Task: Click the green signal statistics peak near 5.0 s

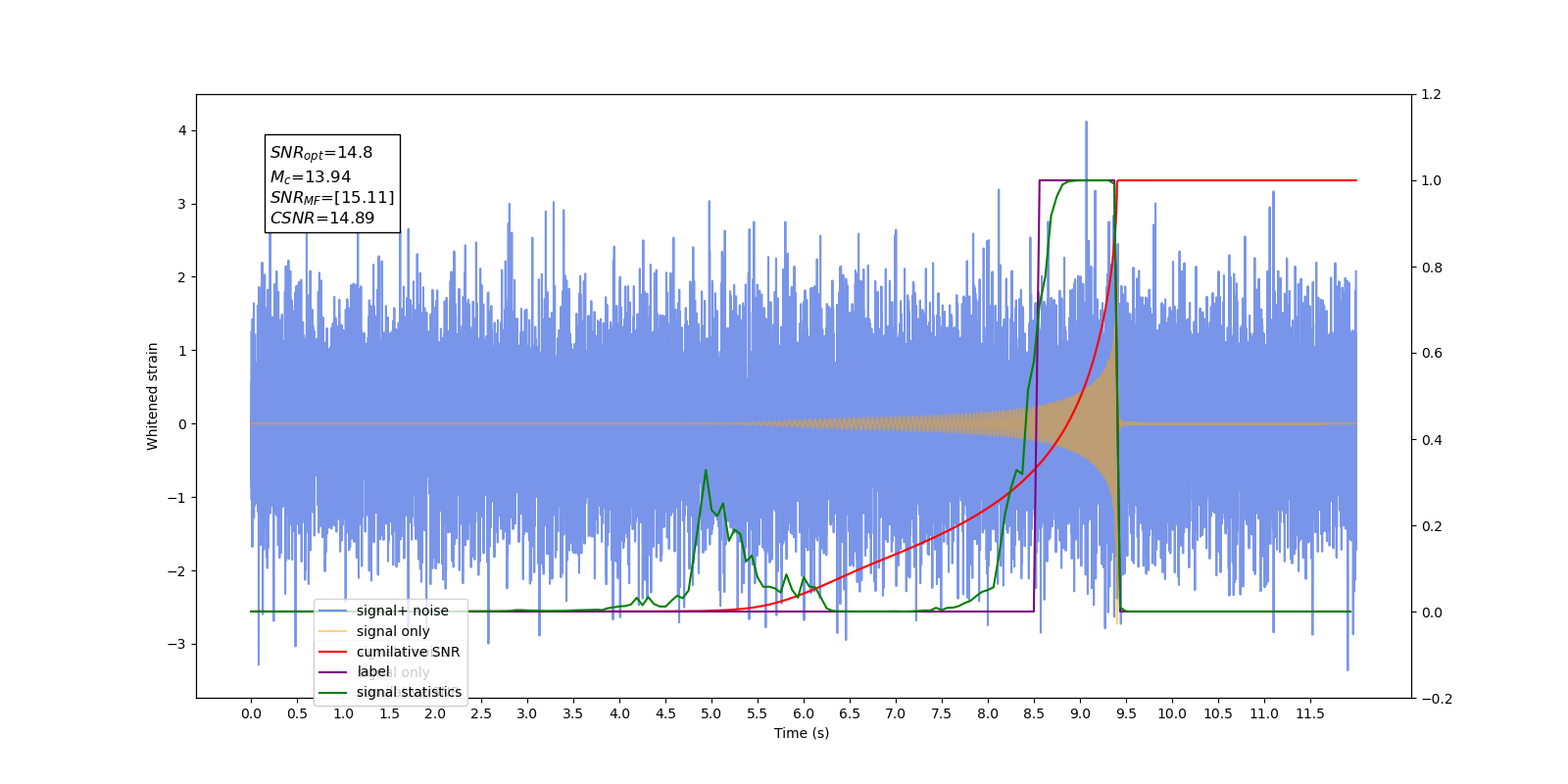Action: point(706,471)
